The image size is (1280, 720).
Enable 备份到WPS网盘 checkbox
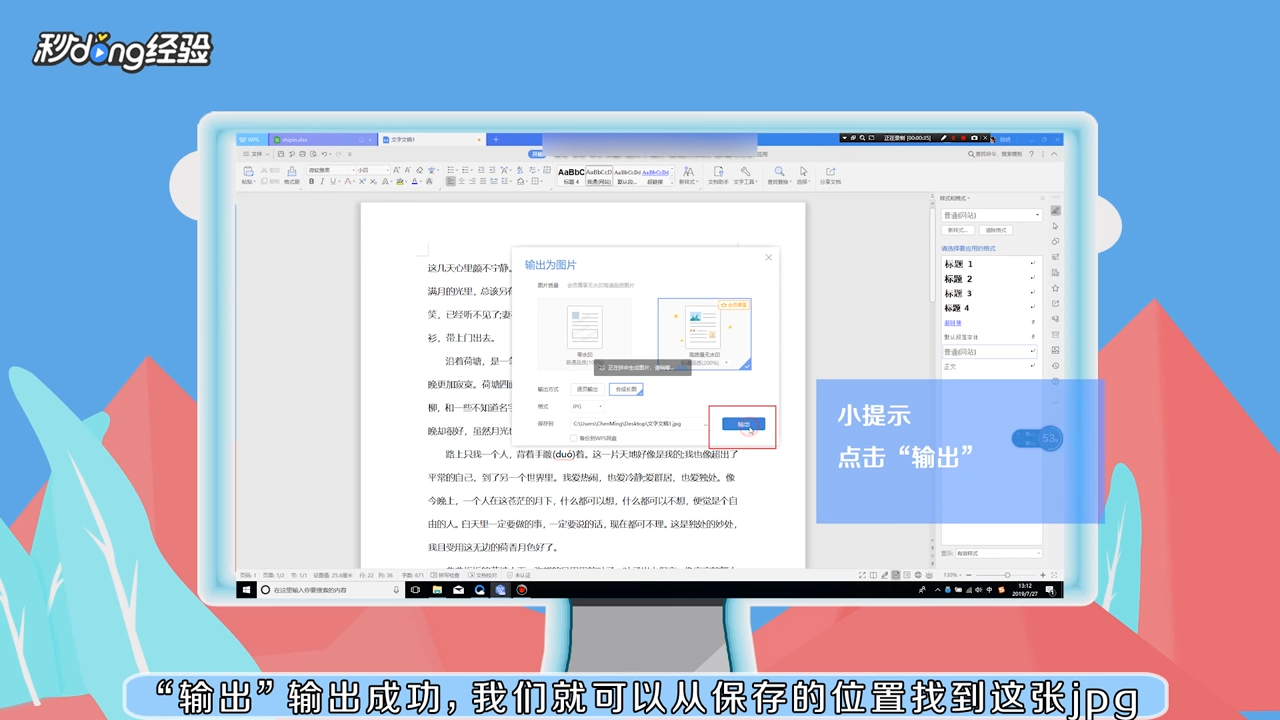point(574,438)
